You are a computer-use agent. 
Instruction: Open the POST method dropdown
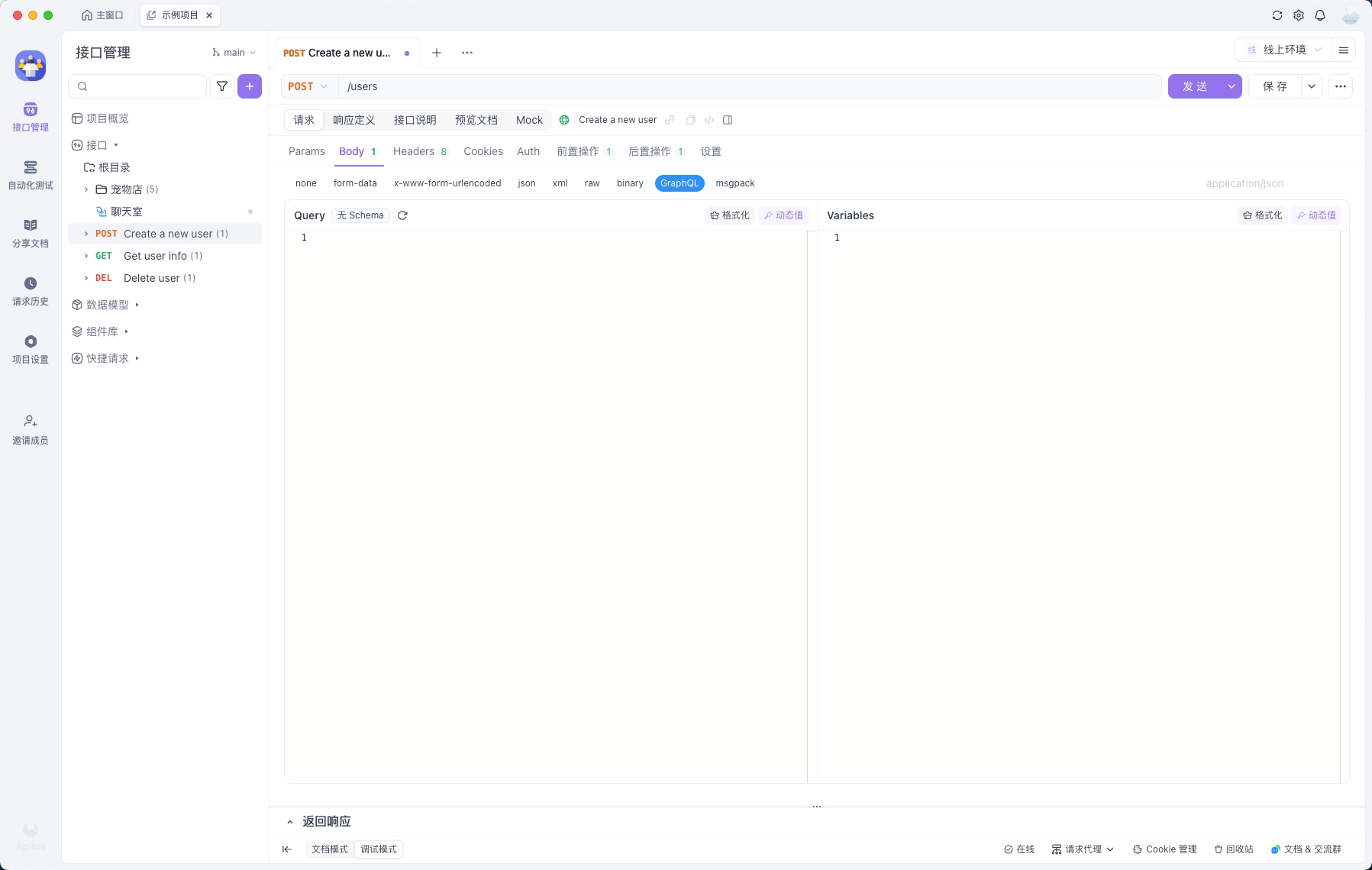(x=308, y=86)
